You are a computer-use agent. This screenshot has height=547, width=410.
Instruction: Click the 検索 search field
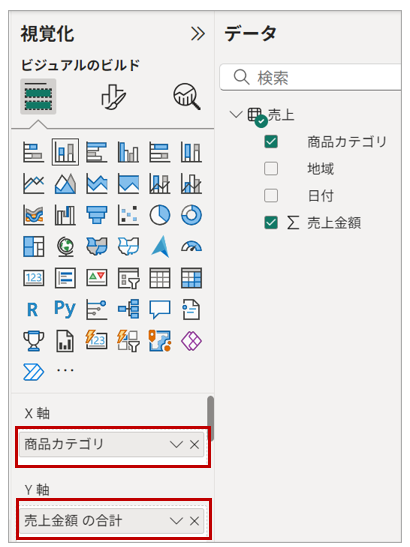(x=311, y=77)
